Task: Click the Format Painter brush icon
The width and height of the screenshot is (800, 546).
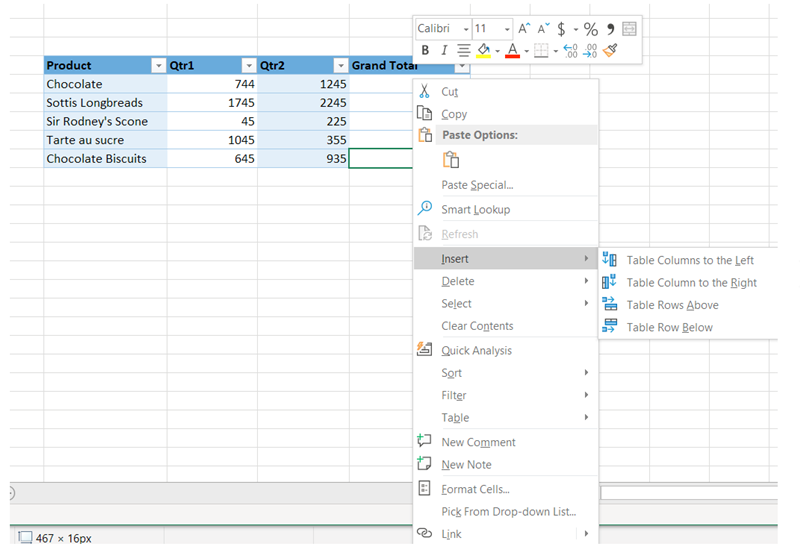Action: click(x=611, y=50)
